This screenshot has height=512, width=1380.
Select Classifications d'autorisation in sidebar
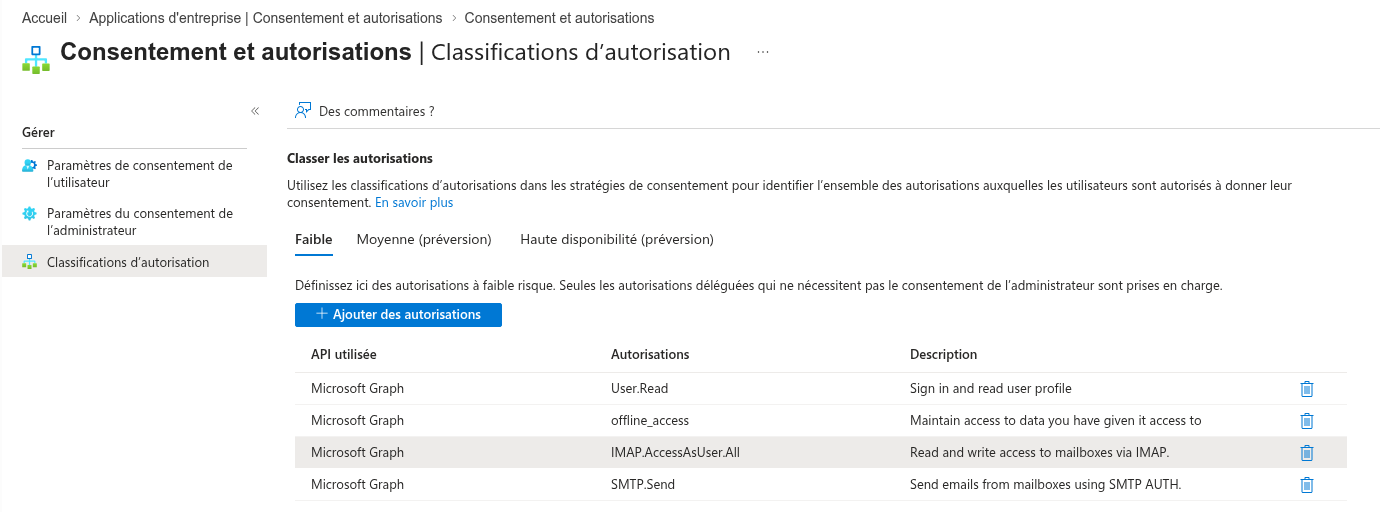(134, 262)
